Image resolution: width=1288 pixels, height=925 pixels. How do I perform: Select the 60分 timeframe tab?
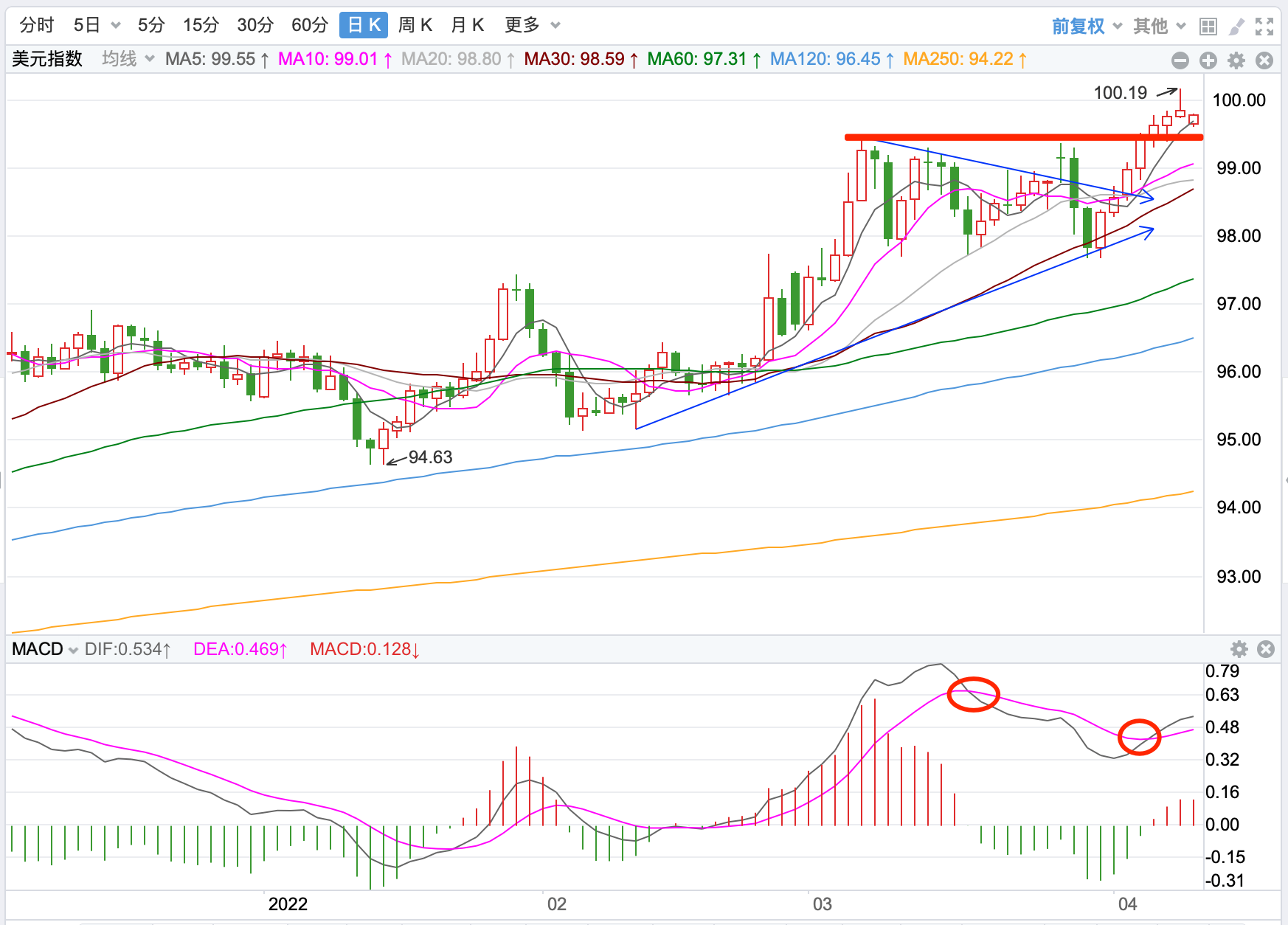(309, 25)
